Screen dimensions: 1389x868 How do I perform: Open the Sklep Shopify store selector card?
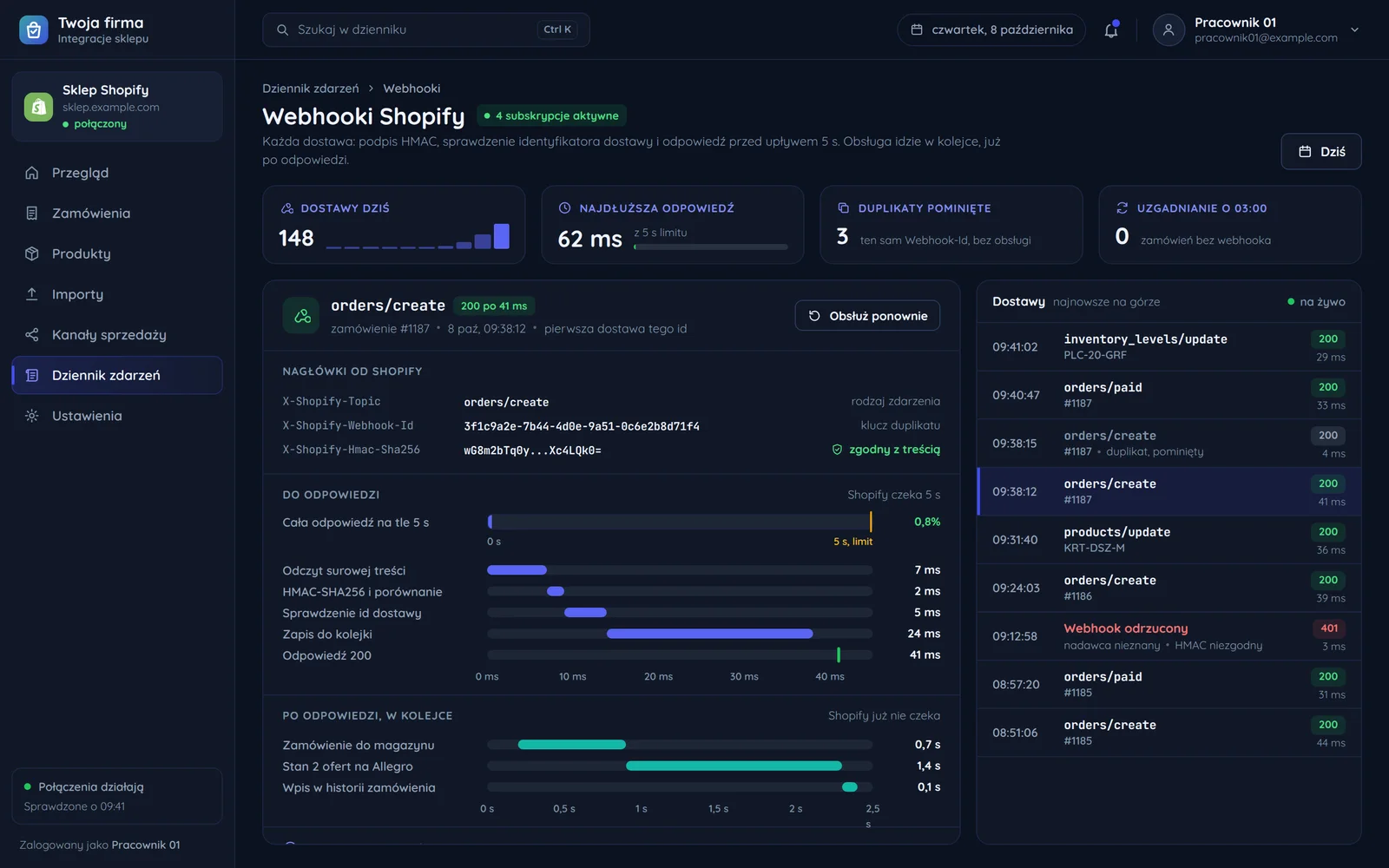(x=117, y=107)
